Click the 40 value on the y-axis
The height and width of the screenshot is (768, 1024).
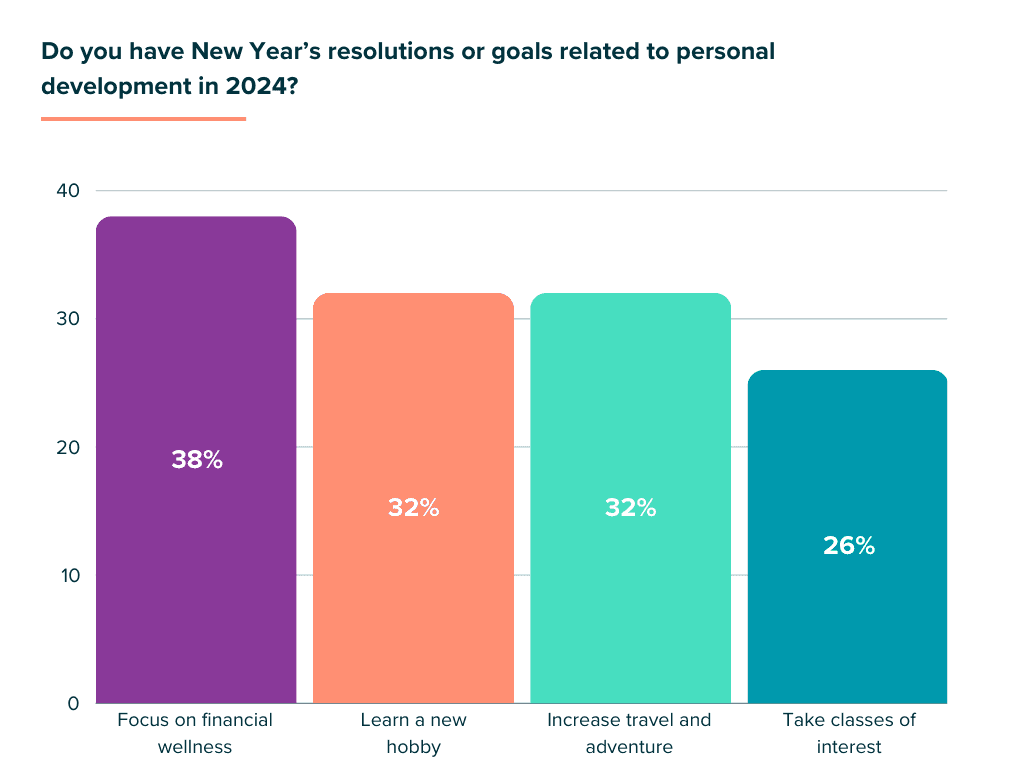[67, 191]
